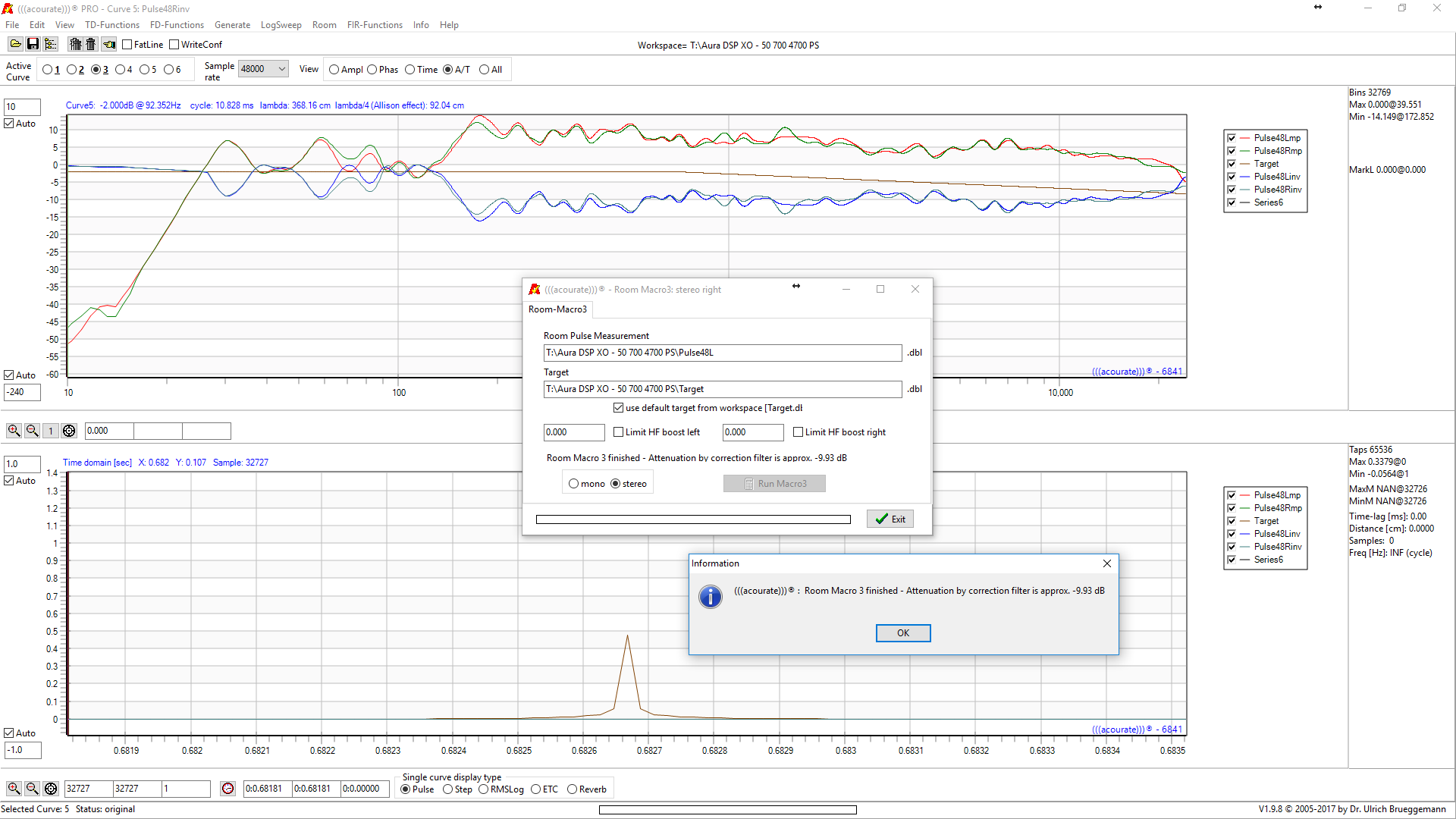Click the pointing hand toolbar icon
1456x819 pixels.
pos(109,45)
